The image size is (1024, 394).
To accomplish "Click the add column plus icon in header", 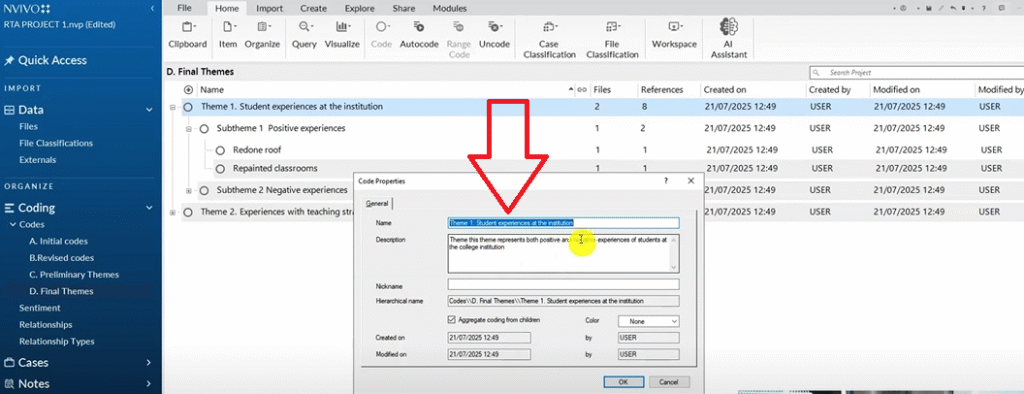I will coord(189,90).
